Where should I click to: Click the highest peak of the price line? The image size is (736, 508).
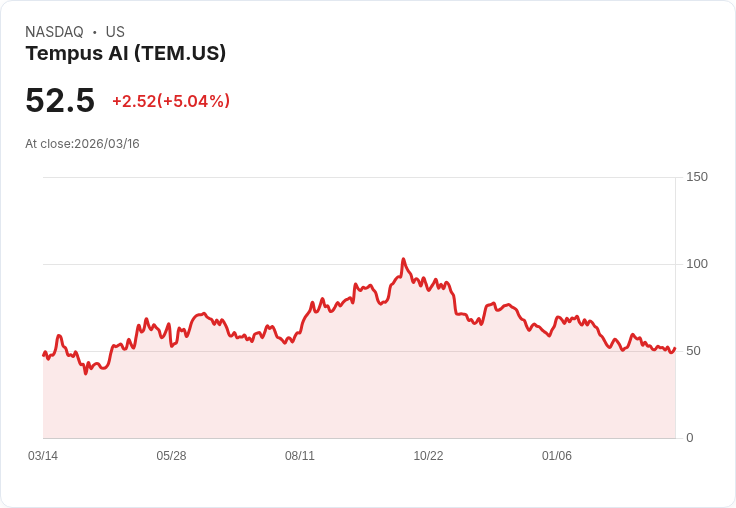click(403, 260)
